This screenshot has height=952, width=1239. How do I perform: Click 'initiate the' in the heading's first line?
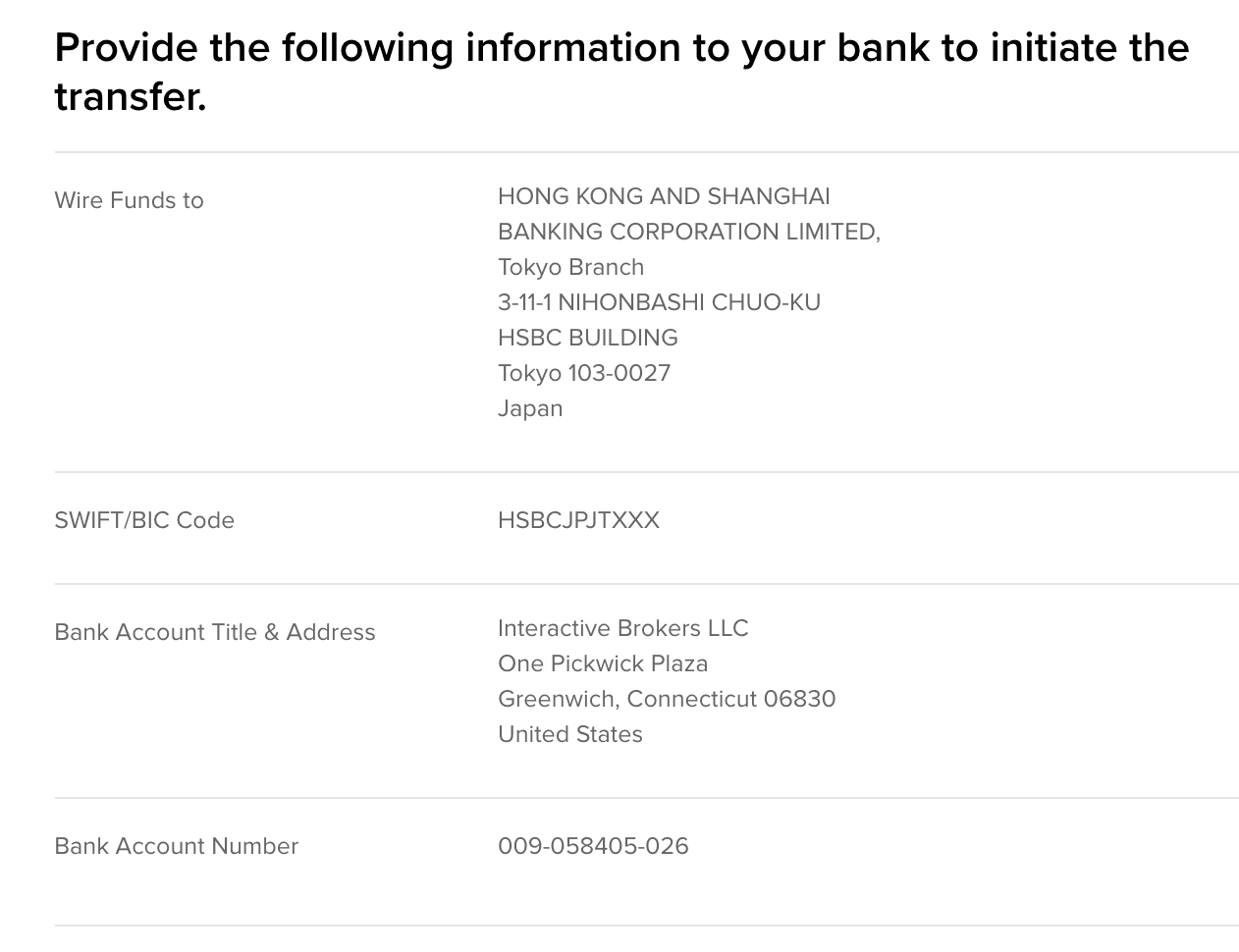coord(1090,47)
